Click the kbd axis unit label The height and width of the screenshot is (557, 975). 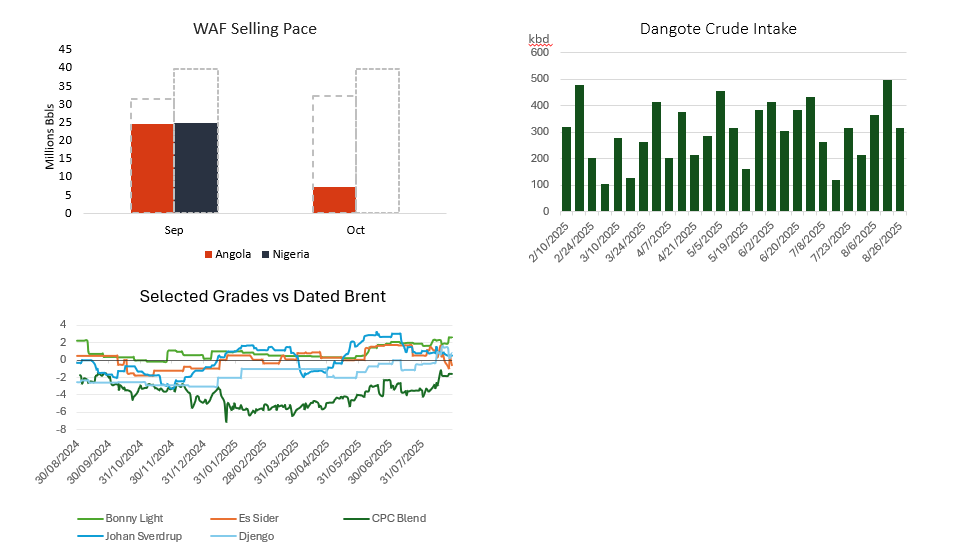(x=538, y=39)
